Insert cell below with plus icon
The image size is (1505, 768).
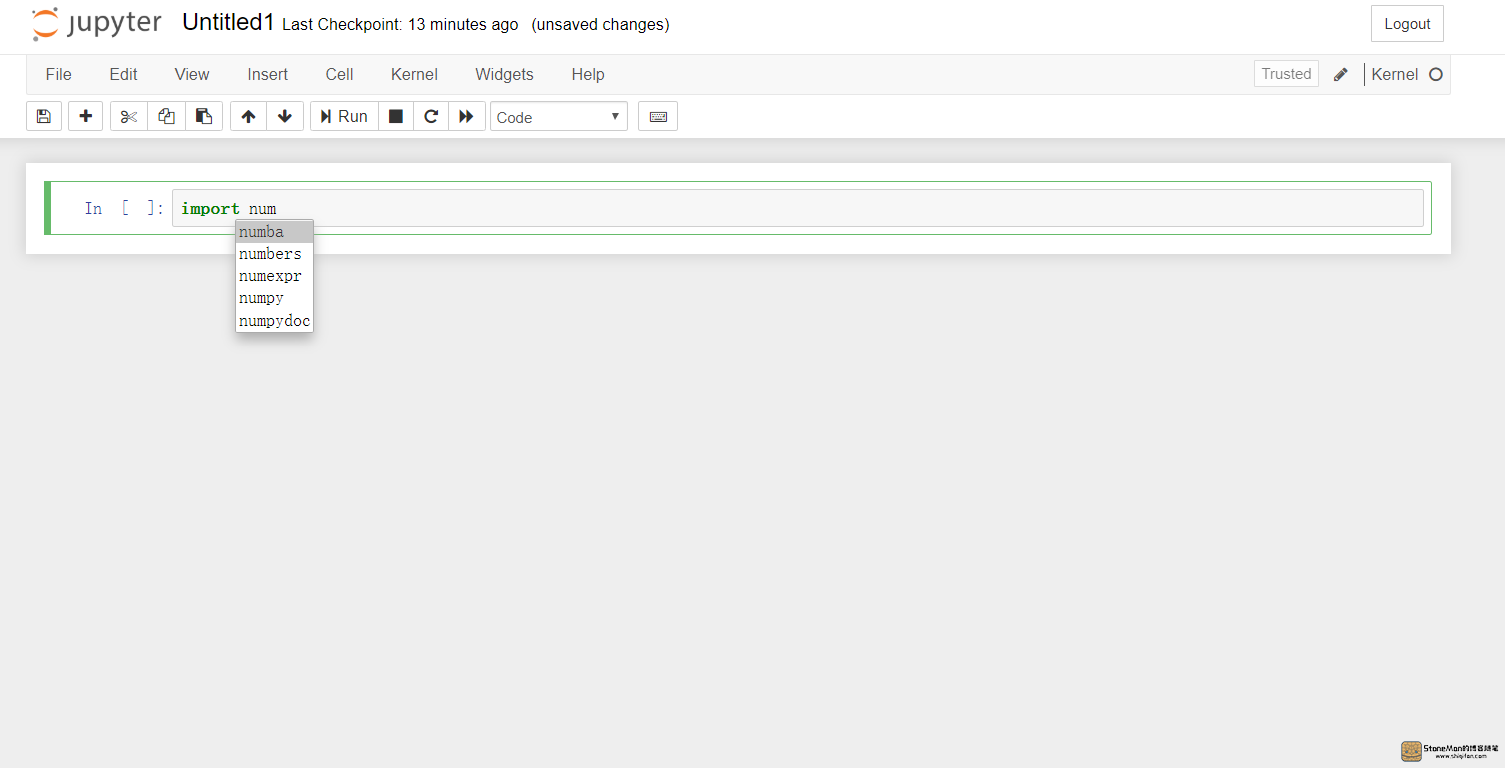pos(86,116)
